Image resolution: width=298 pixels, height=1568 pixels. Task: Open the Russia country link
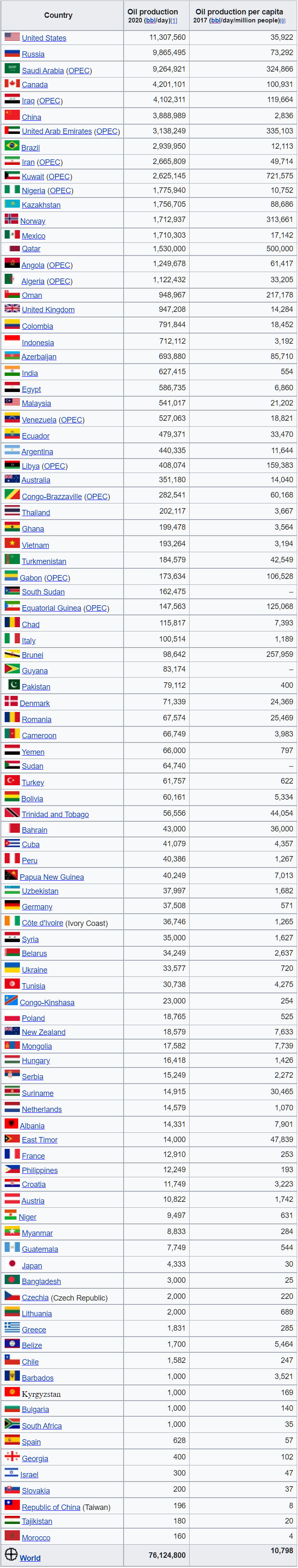coord(33,54)
